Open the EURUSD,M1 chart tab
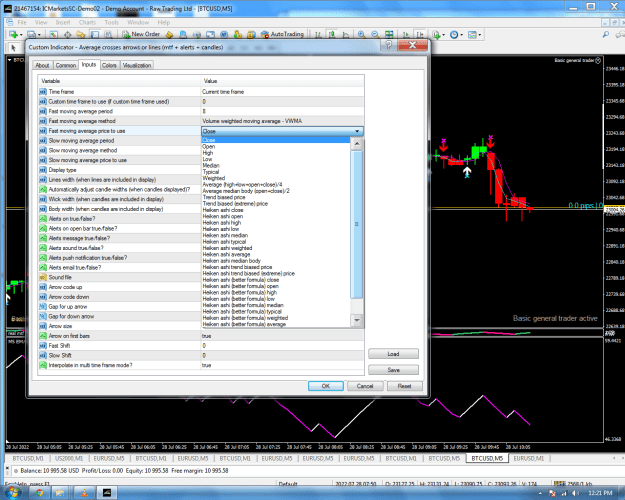This screenshot has height=500, width=625. pos(529,459)
